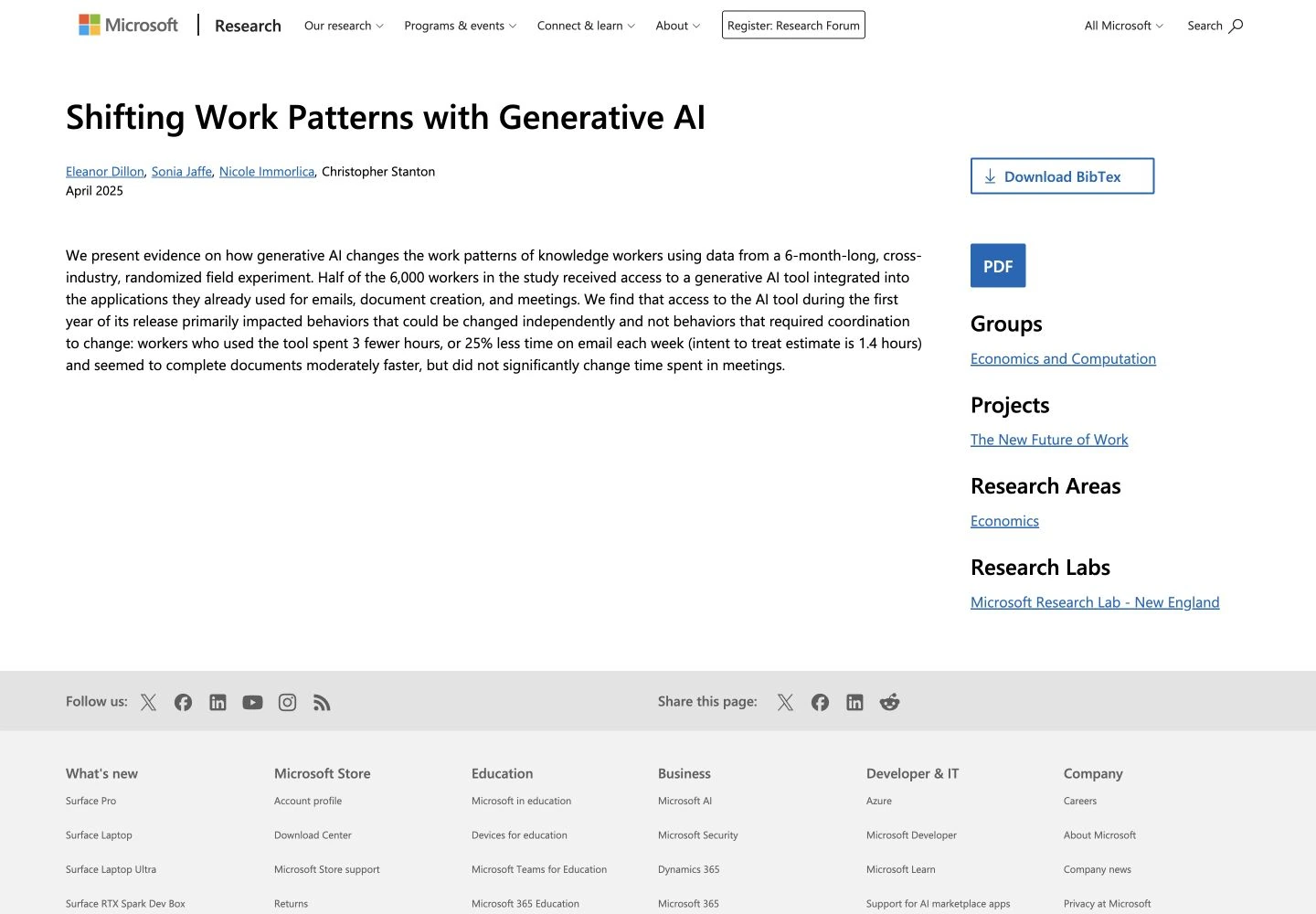
Task: Click Surface Laptop footer link
Action: click(99, 835)
